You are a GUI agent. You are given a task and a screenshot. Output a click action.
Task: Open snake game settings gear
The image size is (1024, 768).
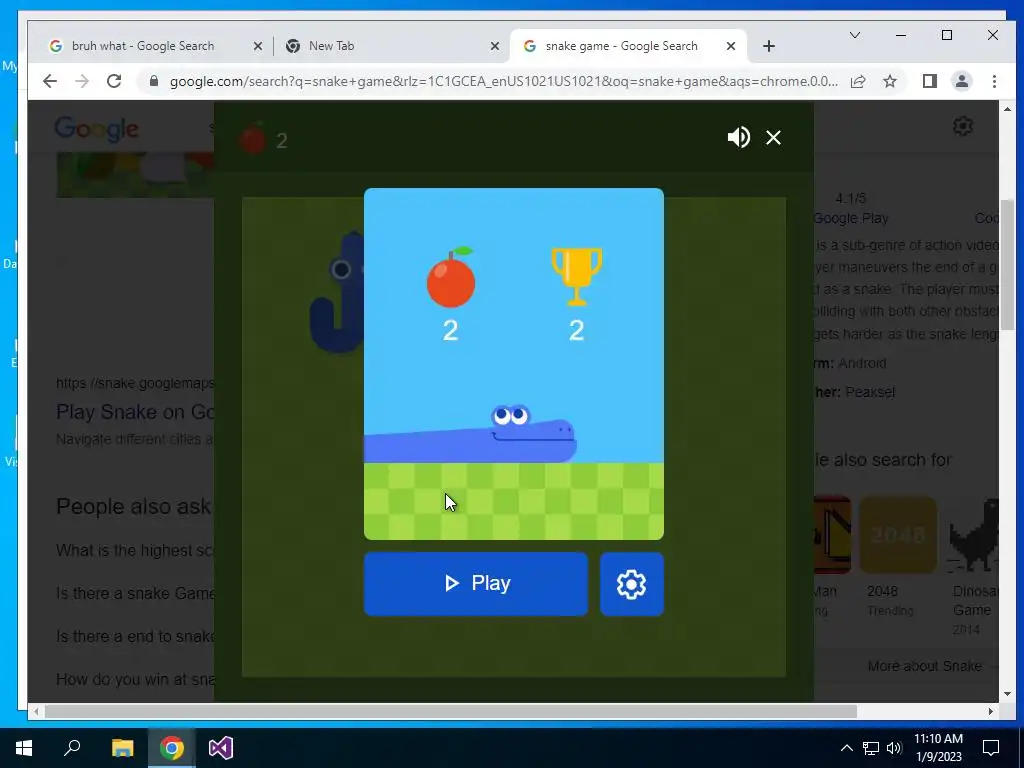tap(632, 584)
